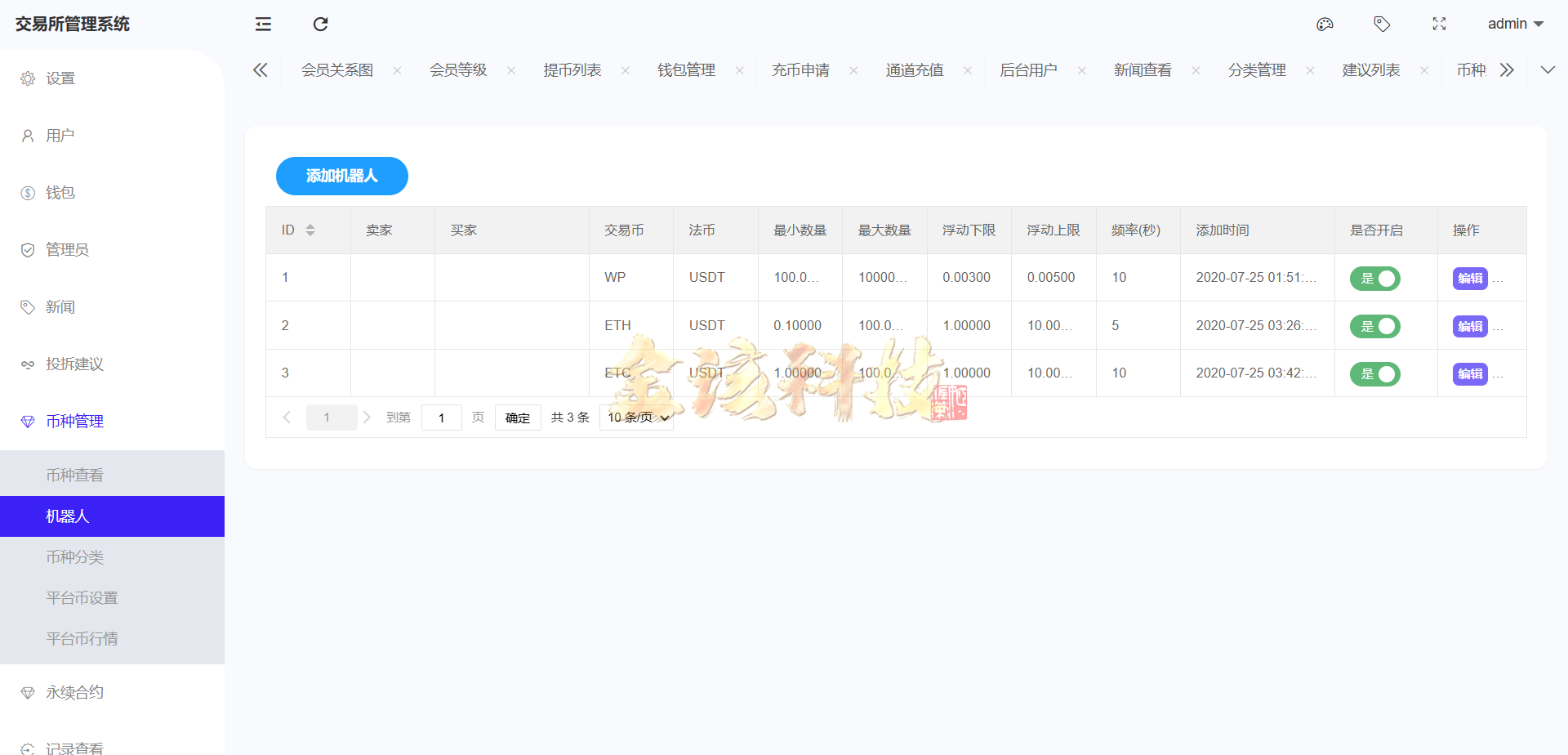Open the theme palette color picker
1568x755 pixels.
point(1325,24)
